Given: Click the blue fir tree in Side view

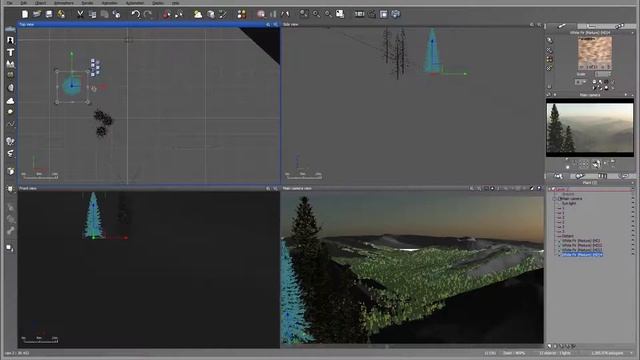Looking at the screenshot, I should click(x=432, y=51).
